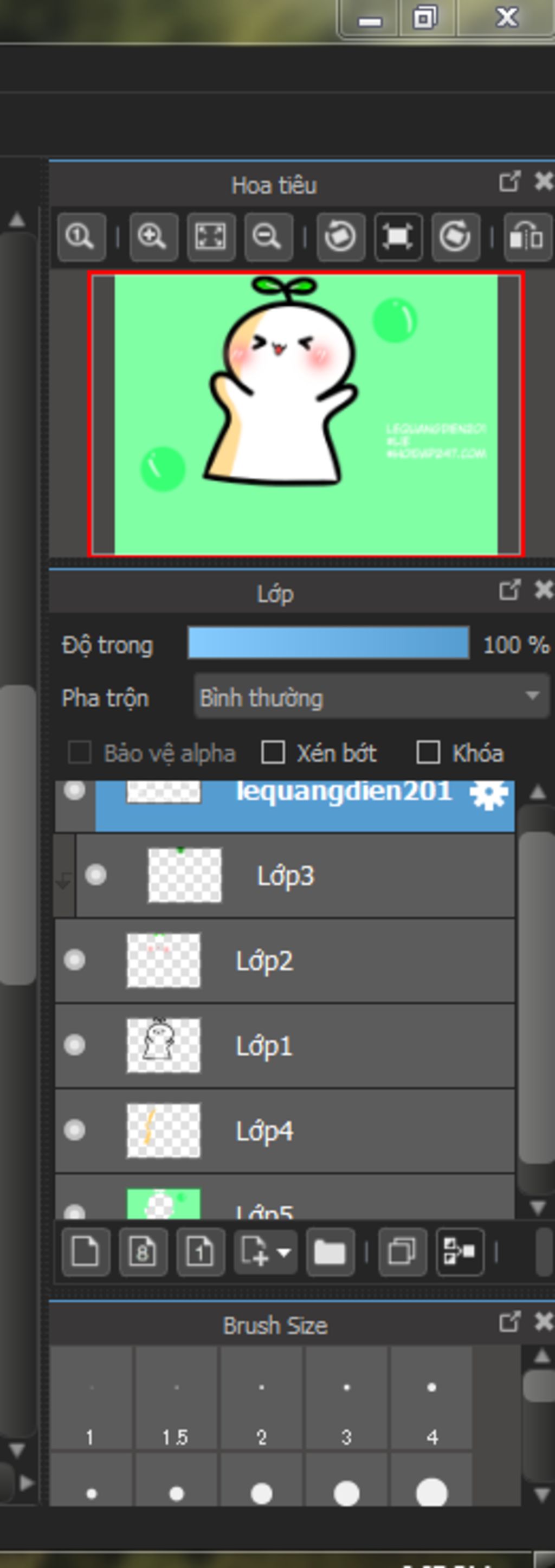Click the zoom in magnifier icon
The width and height of the screenshot is (555, 1568).
click(153, 236)
